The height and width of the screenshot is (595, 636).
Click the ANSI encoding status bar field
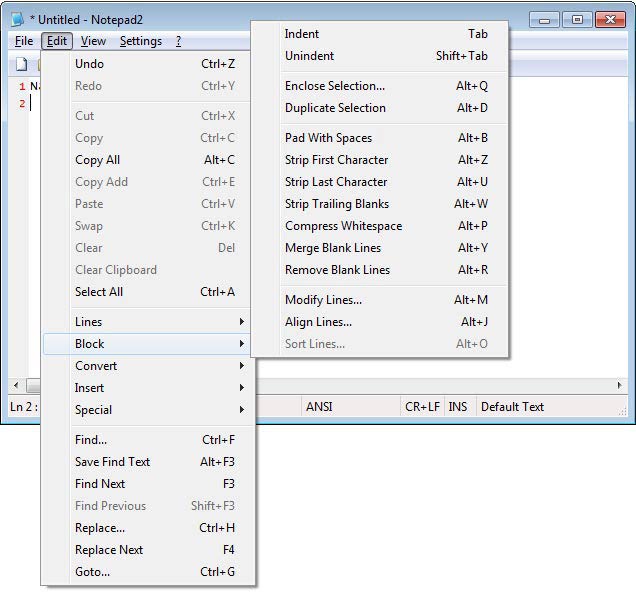click(350, 406)
